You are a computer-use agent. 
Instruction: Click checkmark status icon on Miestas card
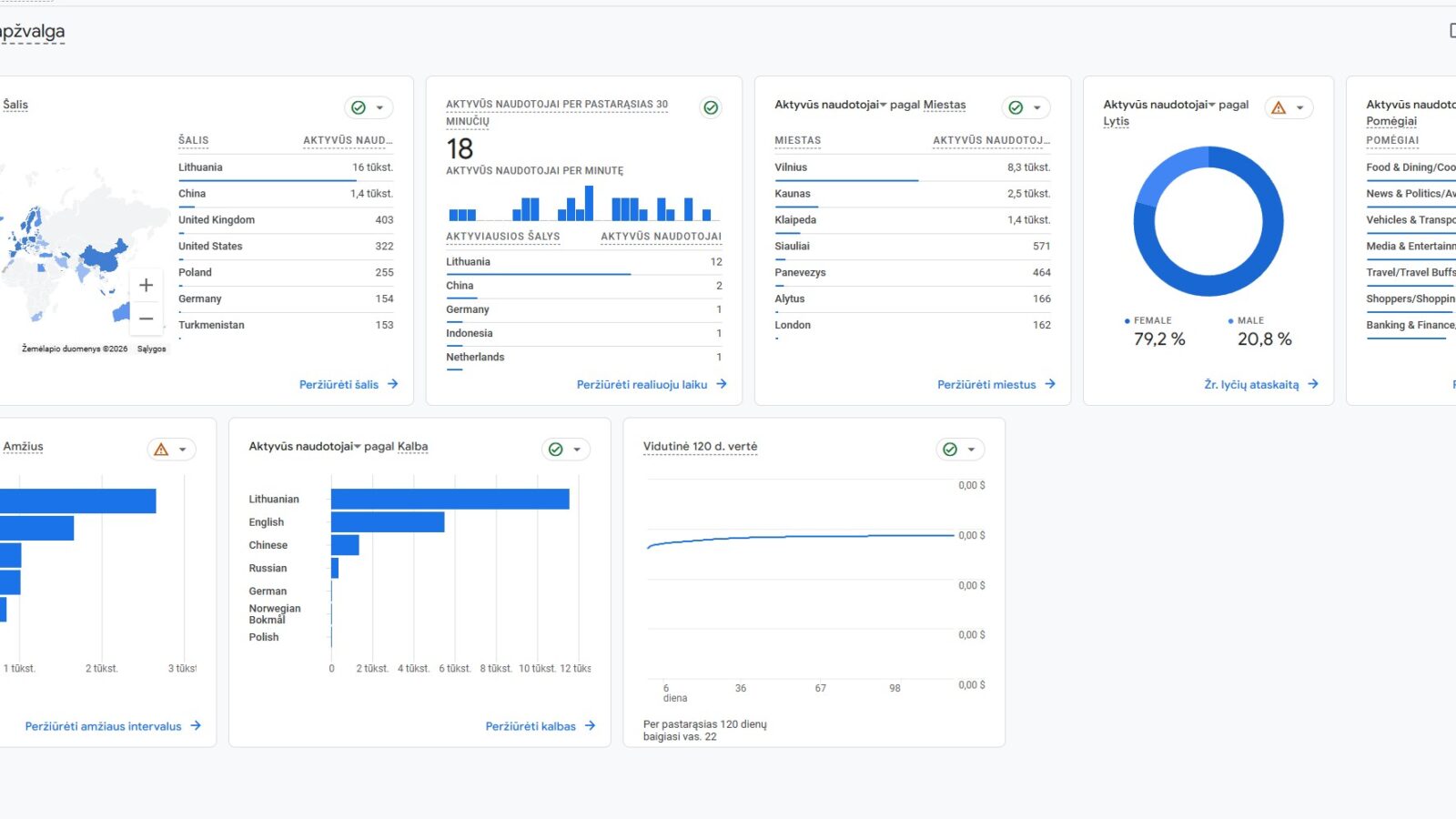1015,107
